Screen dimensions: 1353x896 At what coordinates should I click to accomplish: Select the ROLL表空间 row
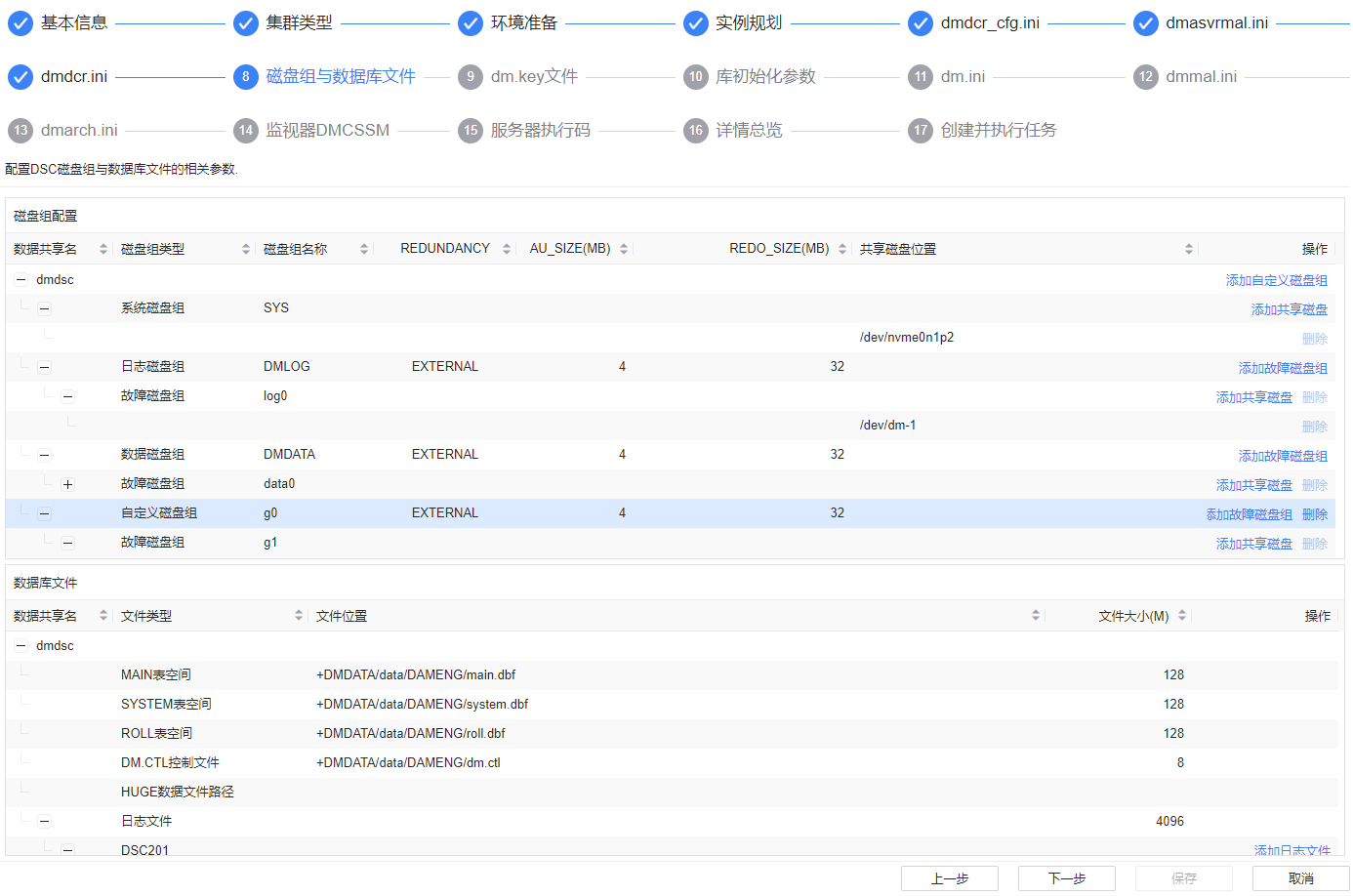coord(672,734)
